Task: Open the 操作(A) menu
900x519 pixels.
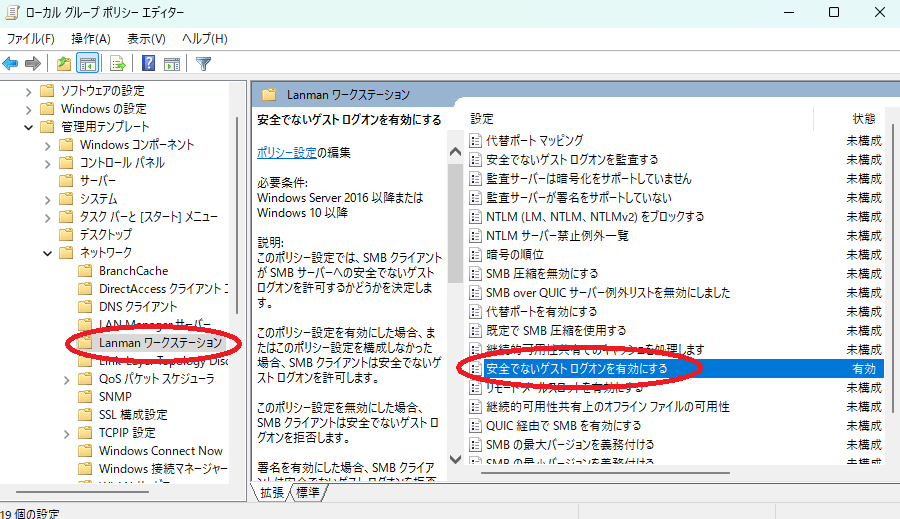Action: pos(90,38)
